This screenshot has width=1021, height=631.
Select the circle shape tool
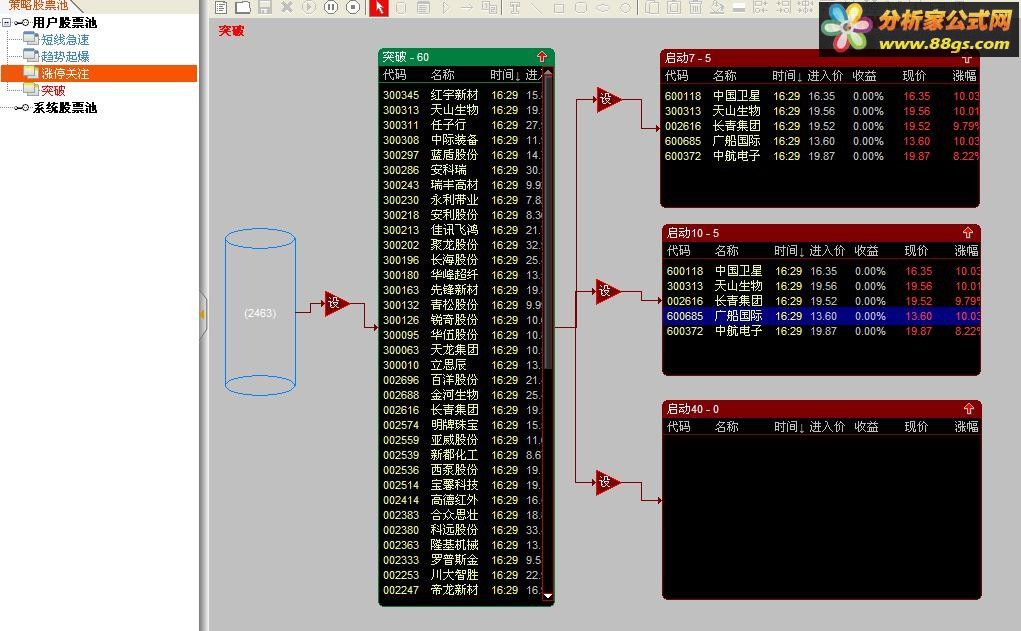pos(626,7)
